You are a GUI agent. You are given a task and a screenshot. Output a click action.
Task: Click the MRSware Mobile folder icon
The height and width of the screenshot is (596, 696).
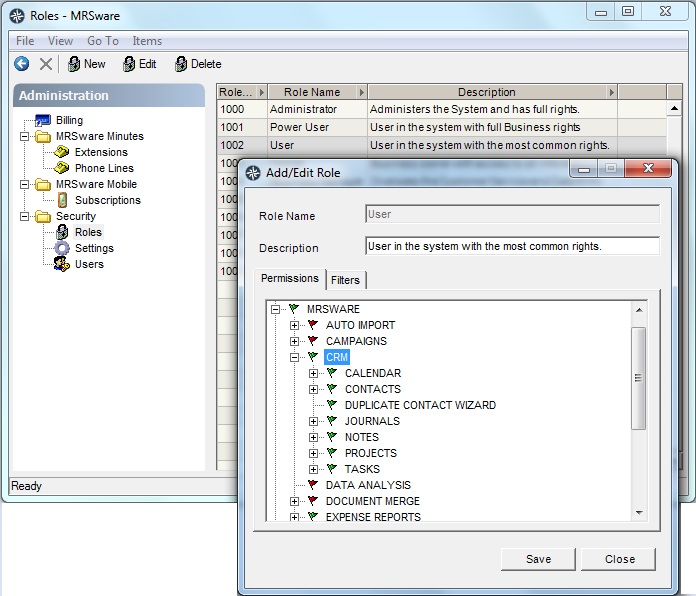point(43,184)
